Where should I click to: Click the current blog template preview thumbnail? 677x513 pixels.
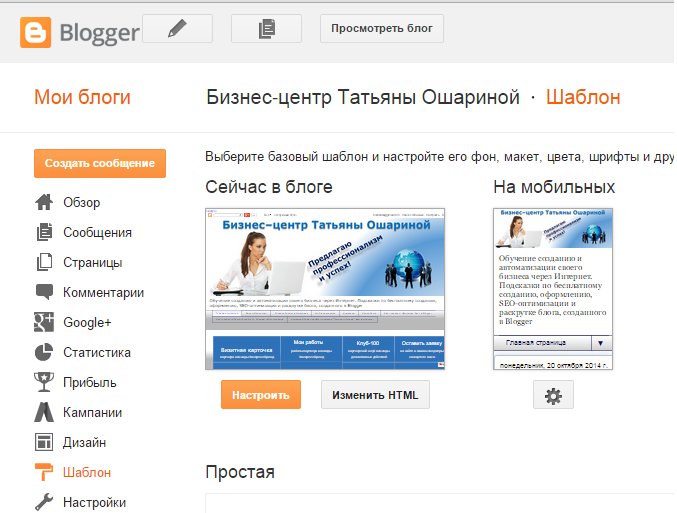[x=325, y=289]
